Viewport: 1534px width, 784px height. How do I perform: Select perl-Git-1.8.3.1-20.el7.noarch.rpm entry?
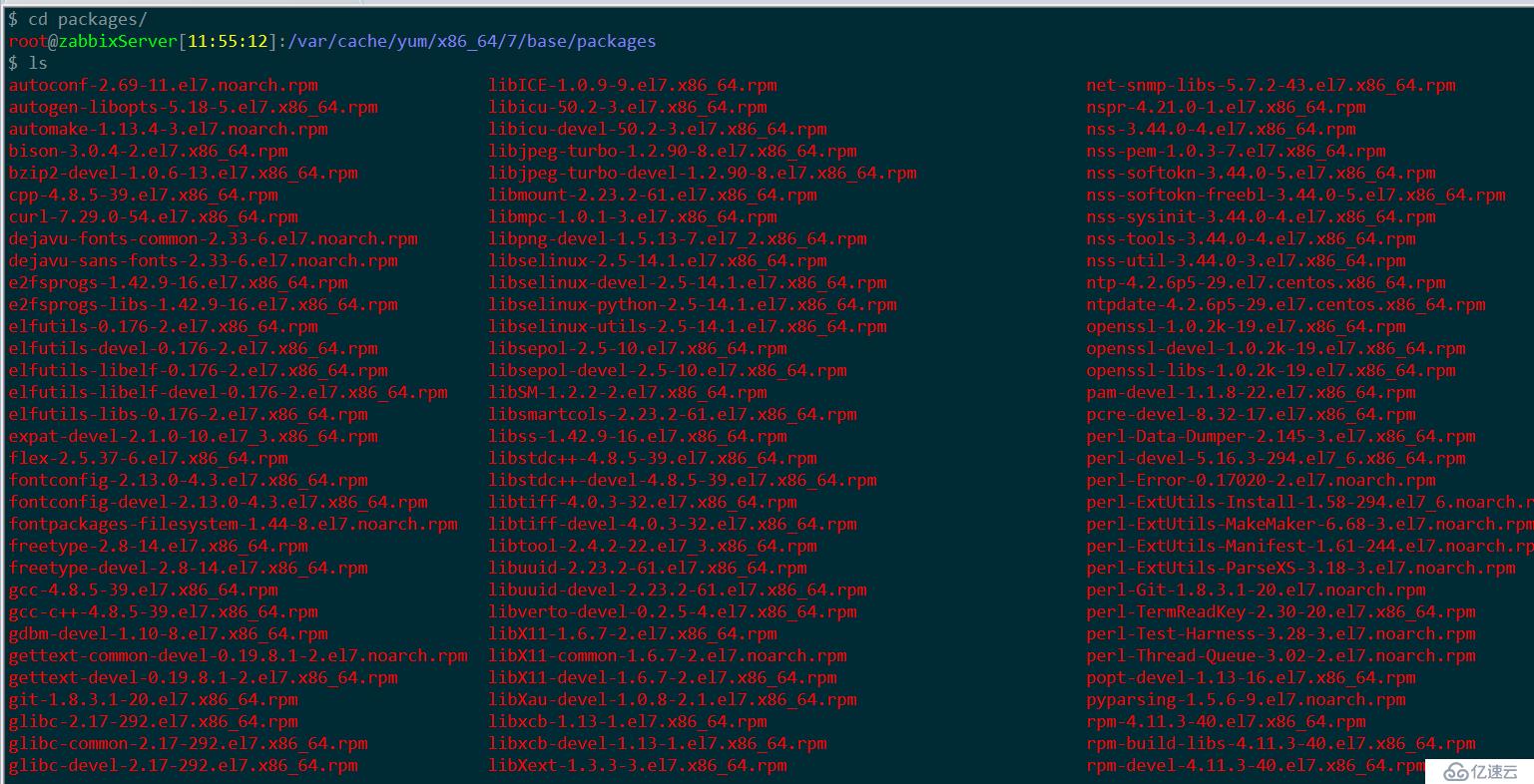tap(1257, 590)
